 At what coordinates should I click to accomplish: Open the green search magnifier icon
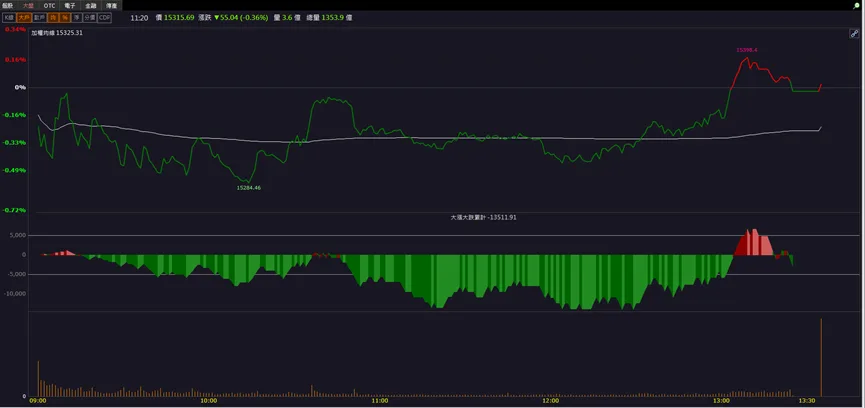pyautogui.click(x=858, y=5)
